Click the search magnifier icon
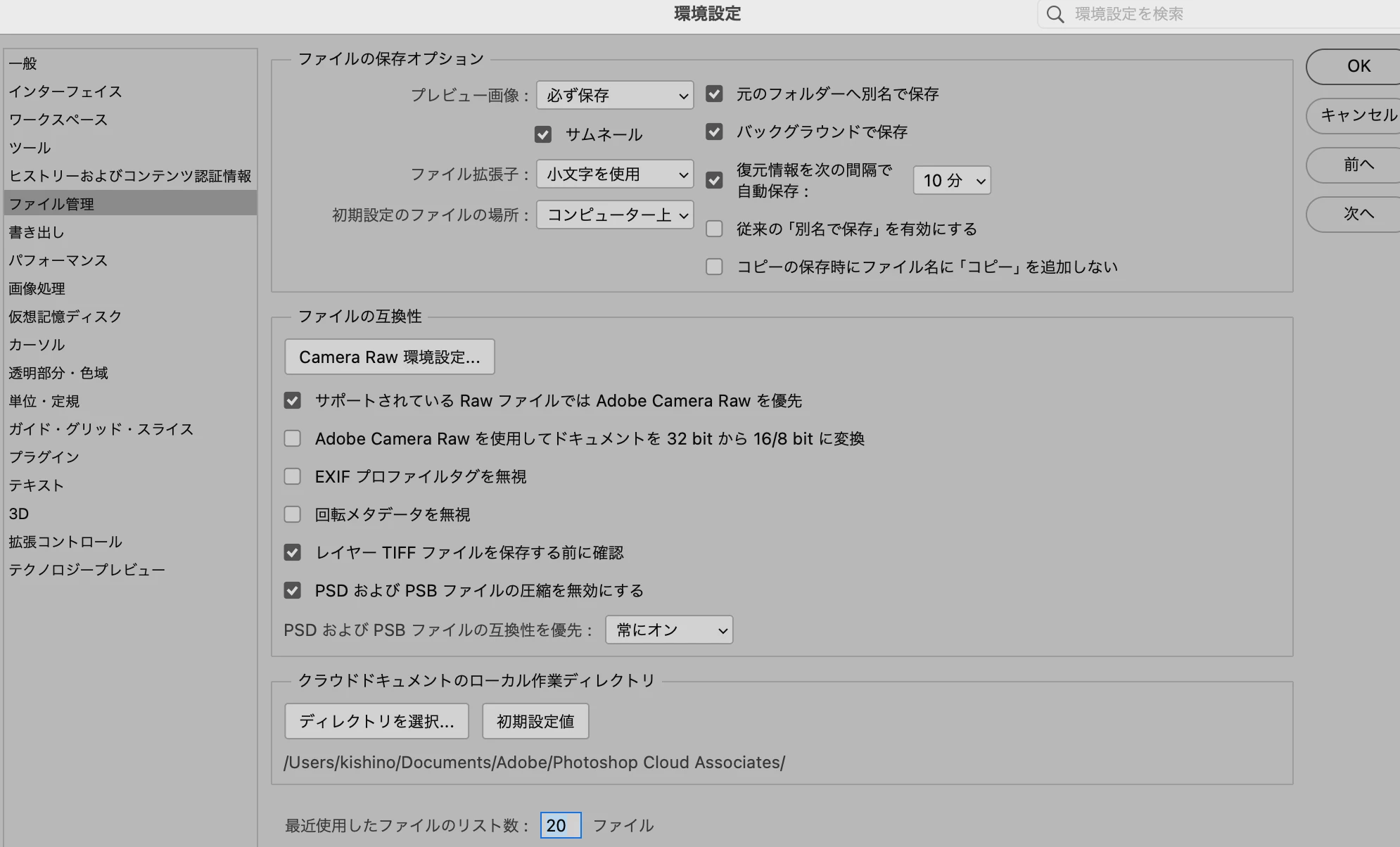This screenshot has width=1400, height=847. (x=1055, y=15)
